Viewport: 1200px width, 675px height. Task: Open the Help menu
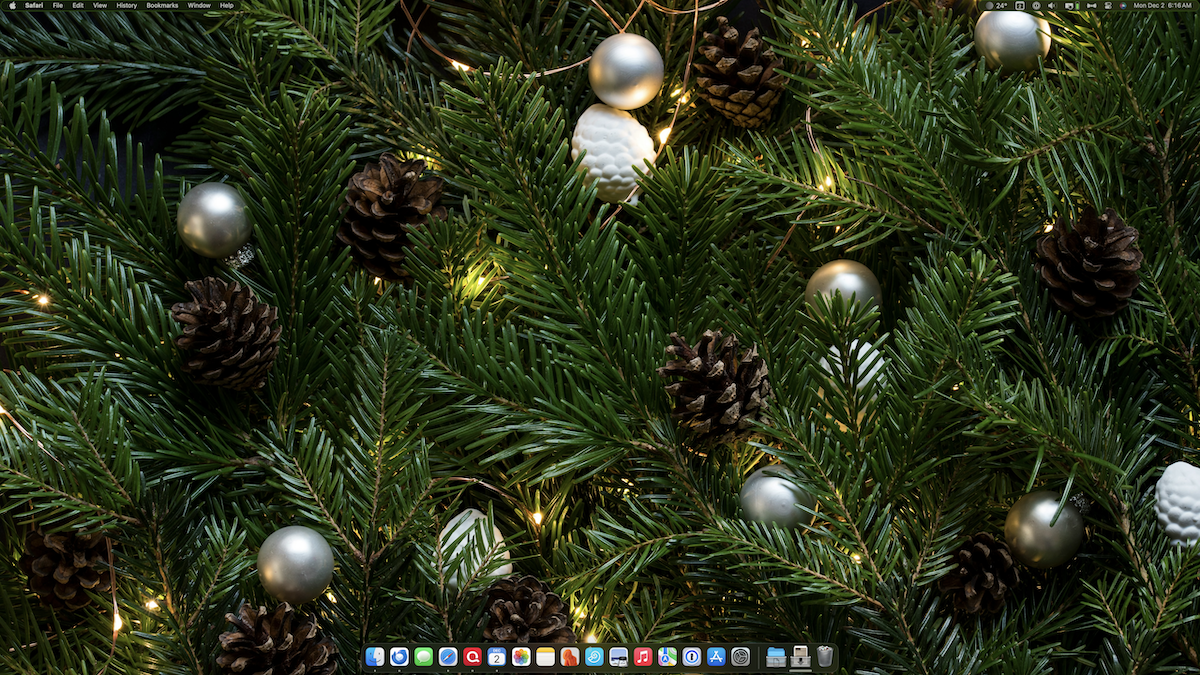coord(227,5)
